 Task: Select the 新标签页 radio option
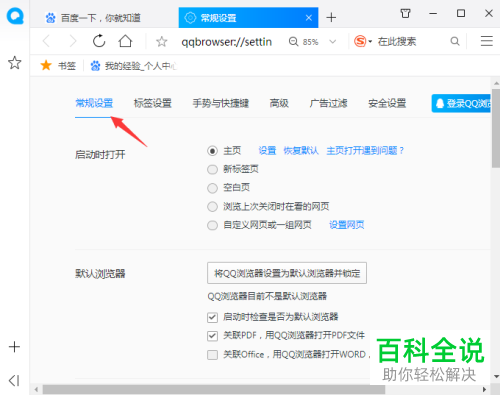pos(212,169)
